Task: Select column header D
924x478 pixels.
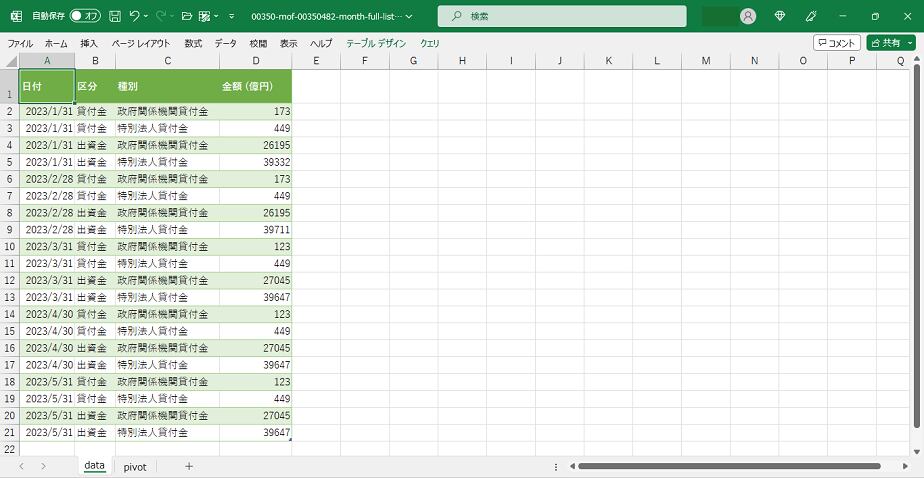Action: [x=255, y=61]
